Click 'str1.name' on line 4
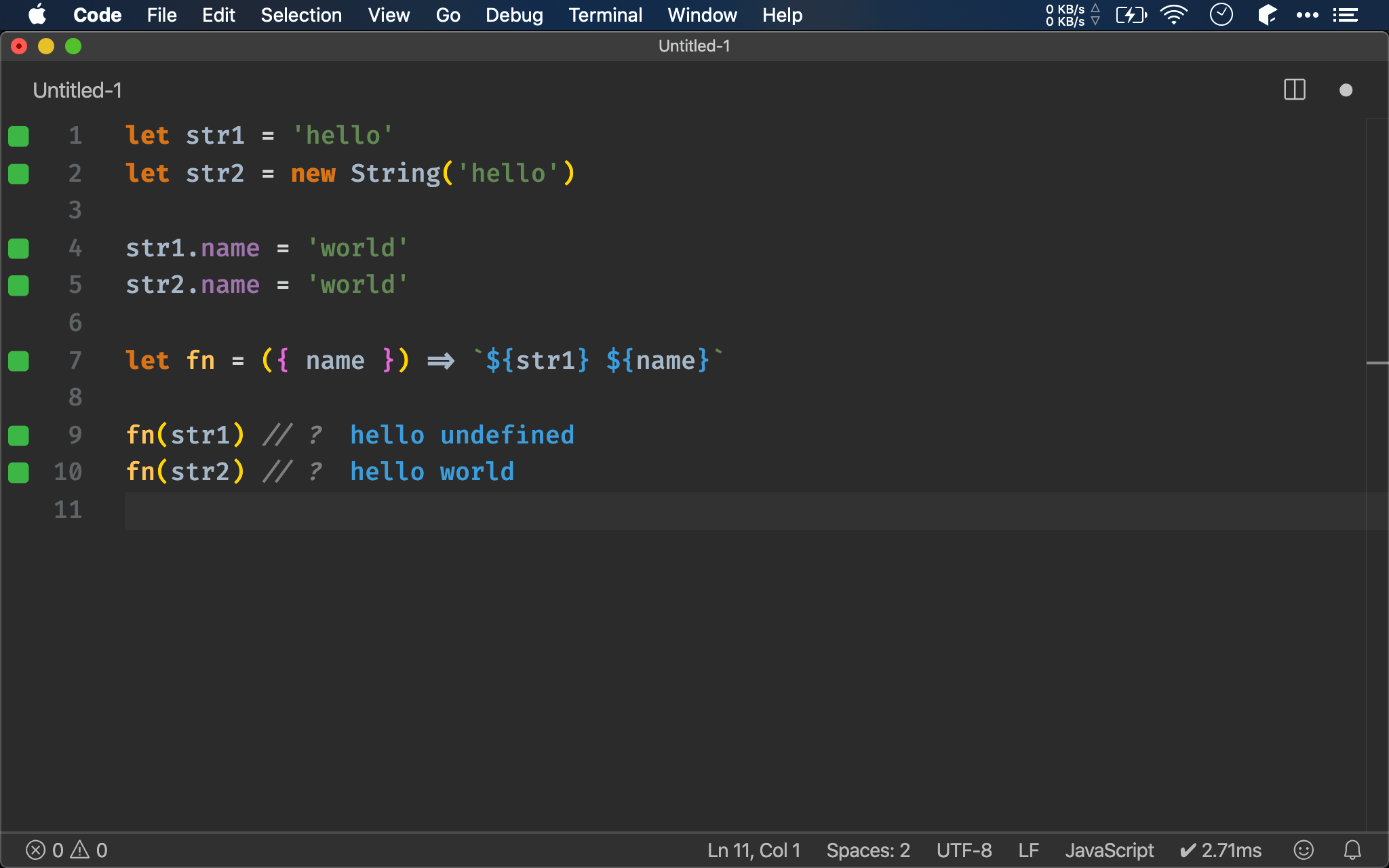1389x868 pixels. (193, 248)
